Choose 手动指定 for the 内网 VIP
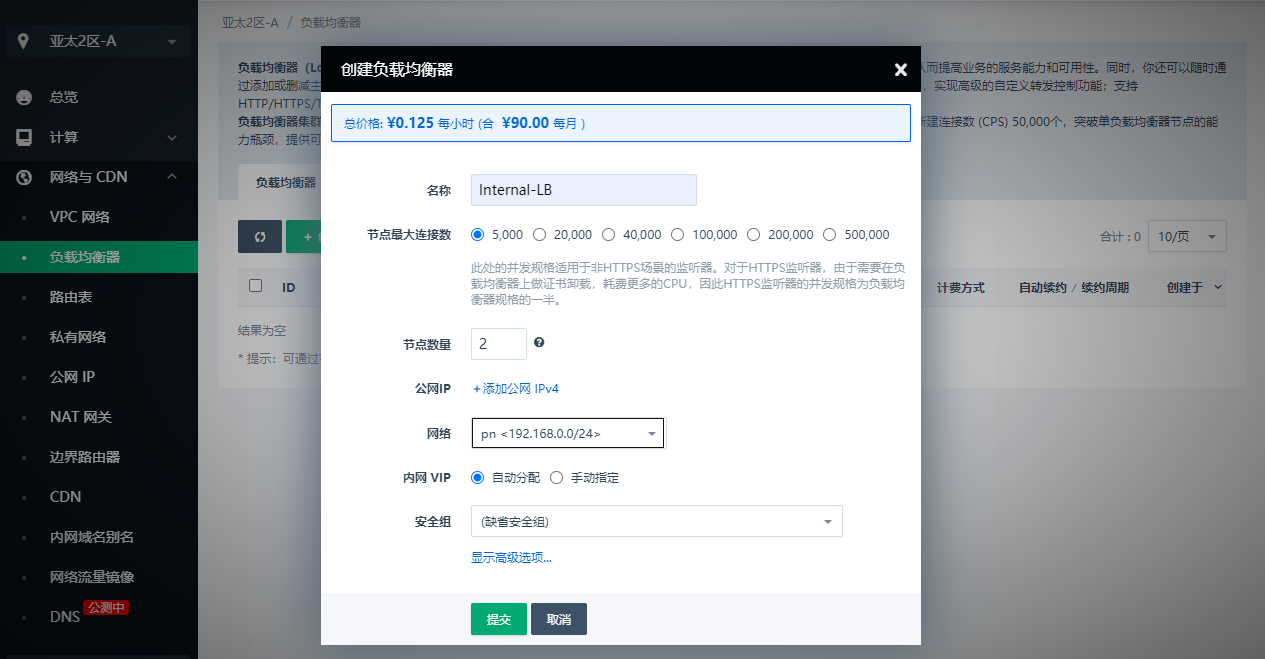 (556, 477)
